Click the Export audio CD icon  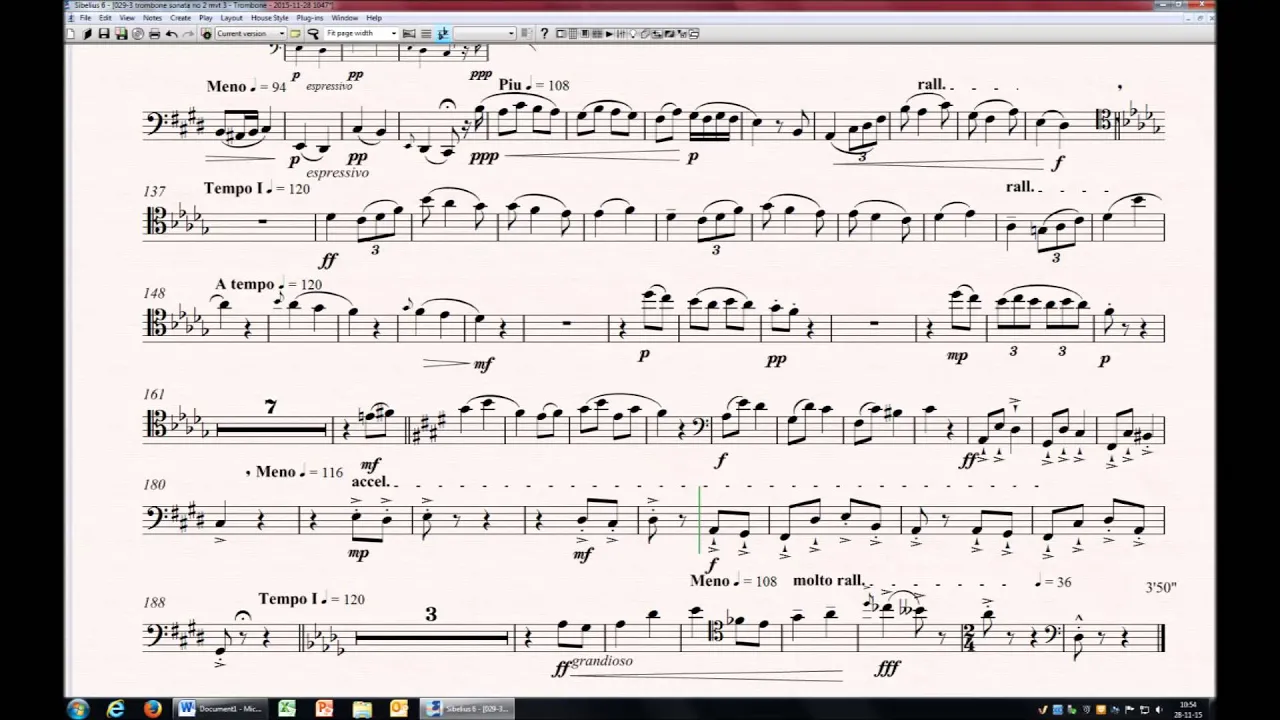(138, 33)
